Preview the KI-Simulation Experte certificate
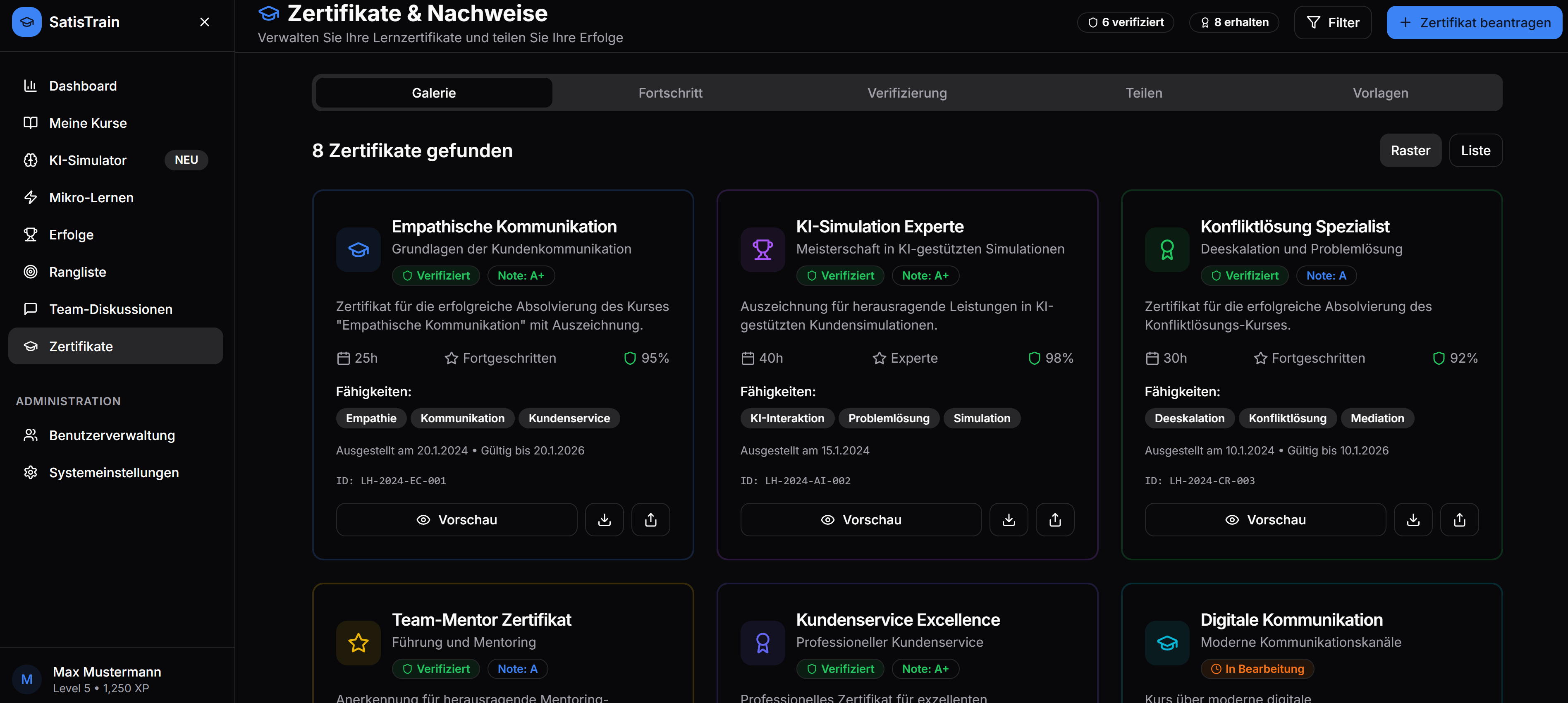Screen dimensions: 1568x703 click(x=860, y=520)
